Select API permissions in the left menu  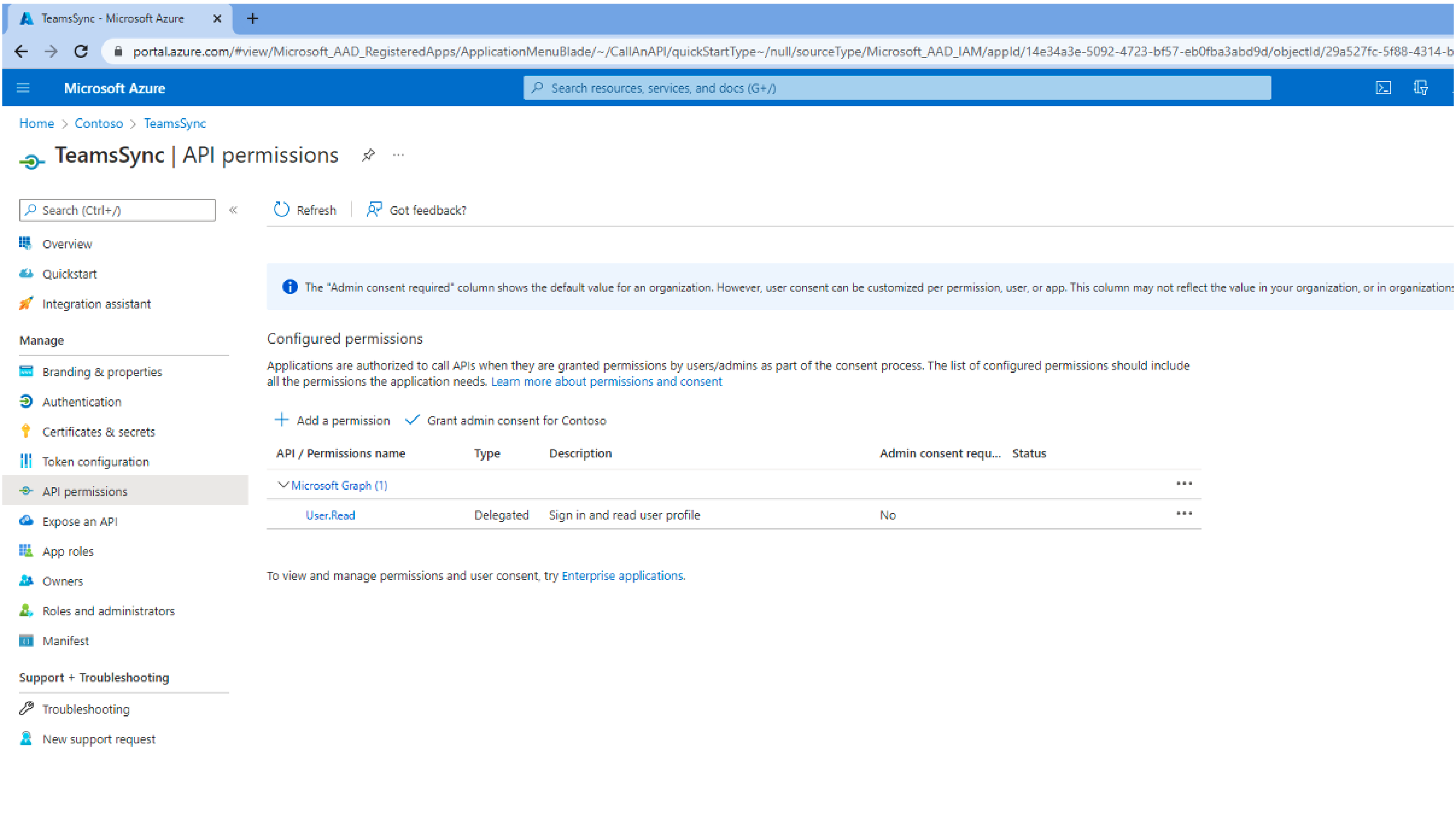[85, 492]
